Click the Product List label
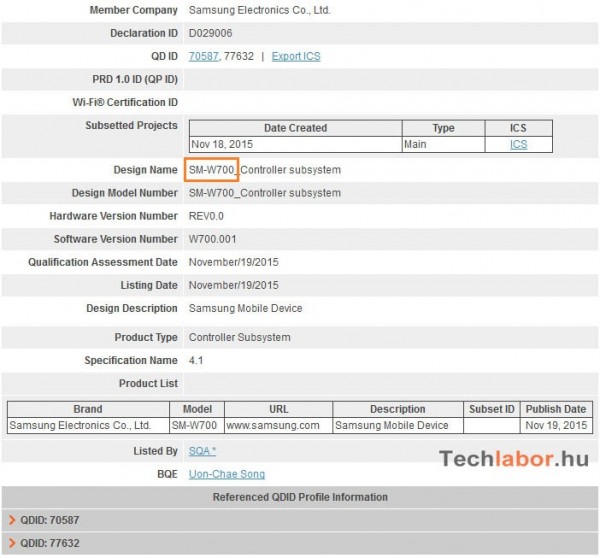 pyautogui.click(x=148, y=383)
